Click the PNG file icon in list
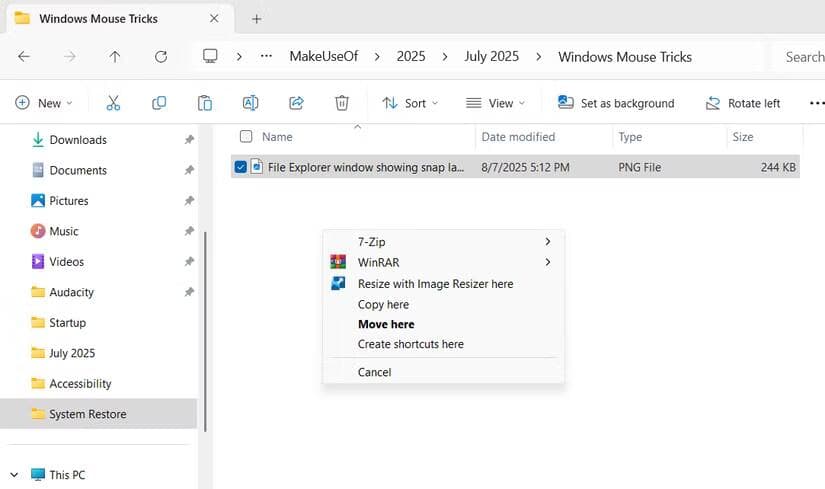 [256, 166]
